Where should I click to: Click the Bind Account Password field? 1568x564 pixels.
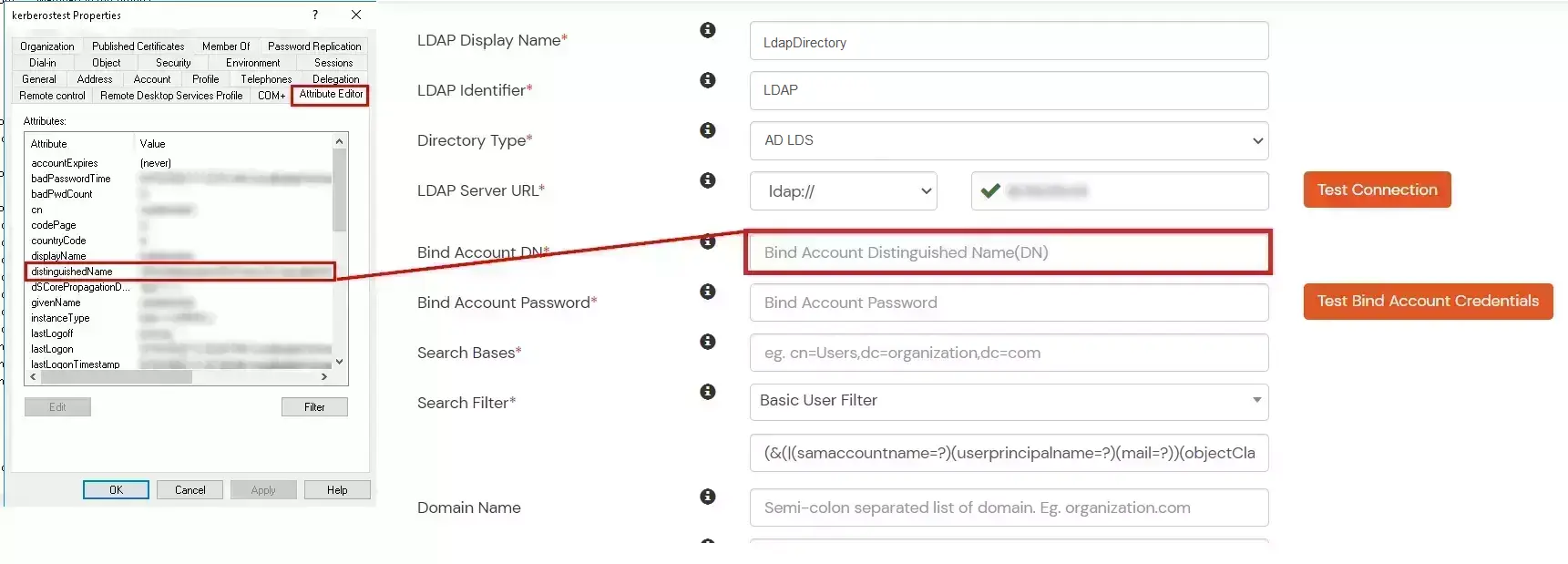pyautogui.click(x=1009, y=303)
